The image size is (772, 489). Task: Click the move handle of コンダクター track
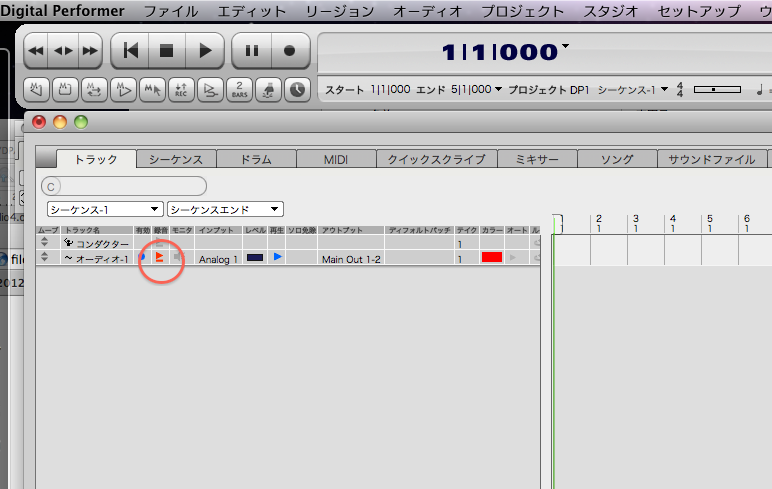click(44, 242)
